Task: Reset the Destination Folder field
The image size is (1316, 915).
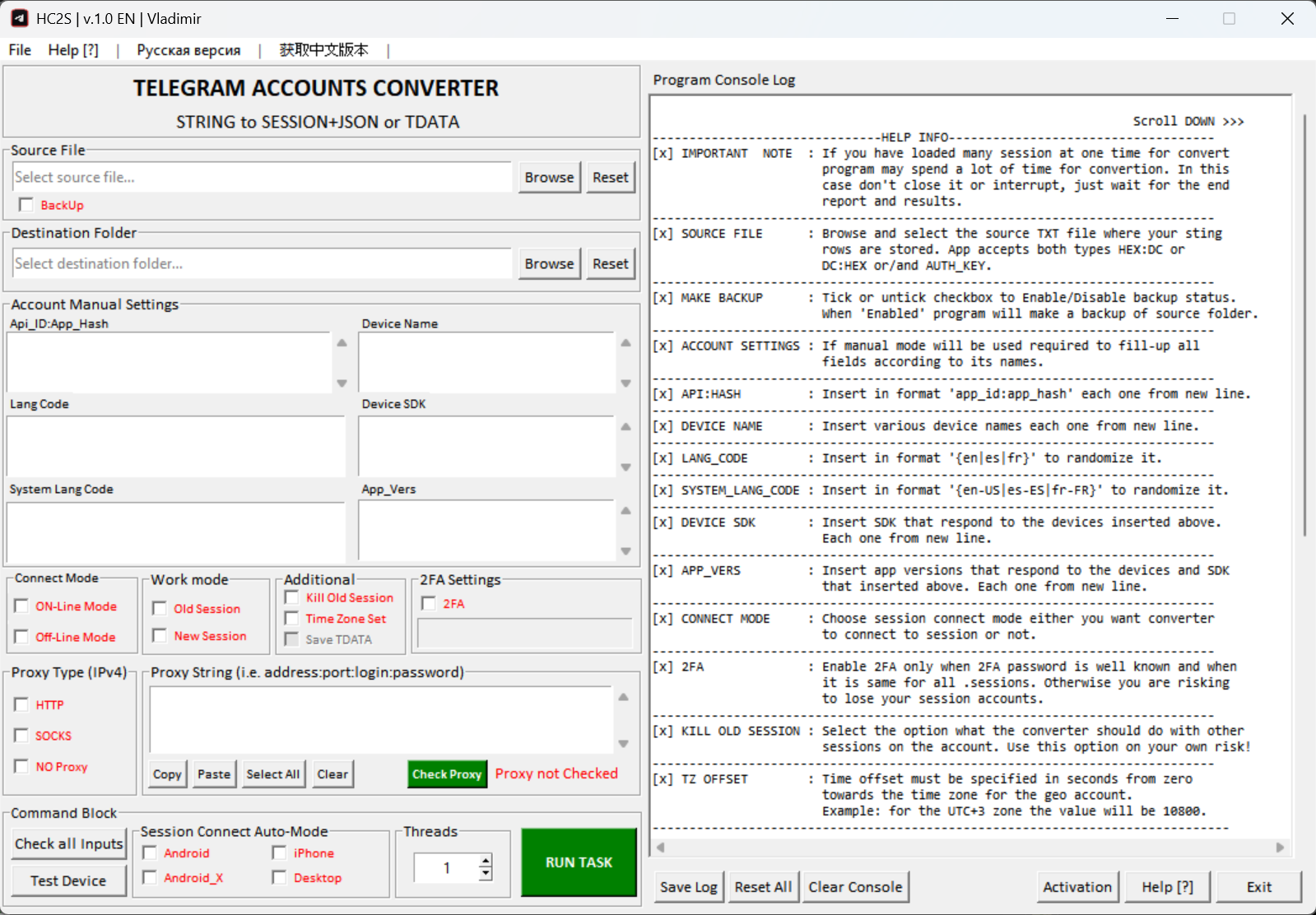Action: (610, 263)
